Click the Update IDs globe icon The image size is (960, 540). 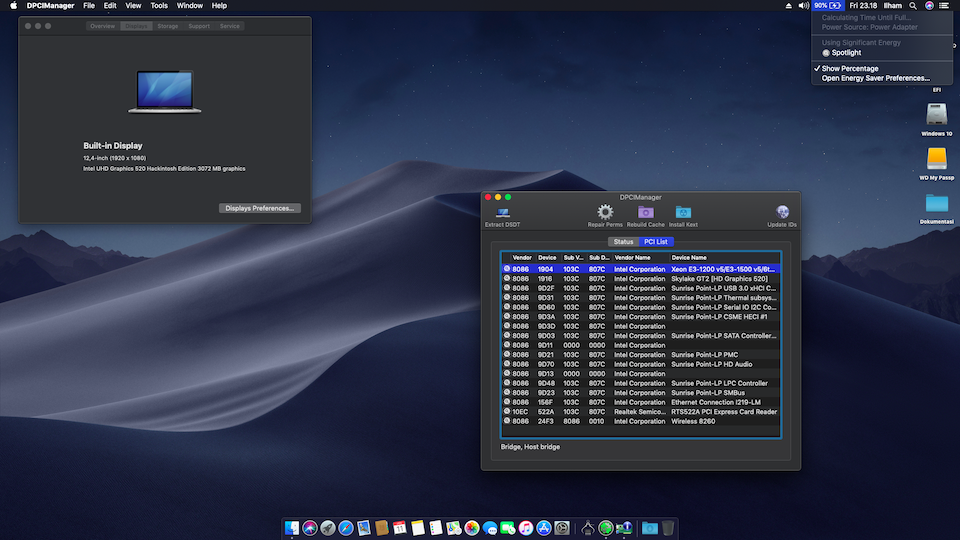[782, 213]
